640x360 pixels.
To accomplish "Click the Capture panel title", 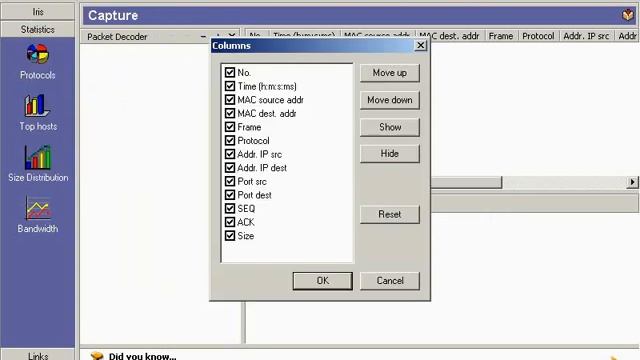I will pos(113,16).
